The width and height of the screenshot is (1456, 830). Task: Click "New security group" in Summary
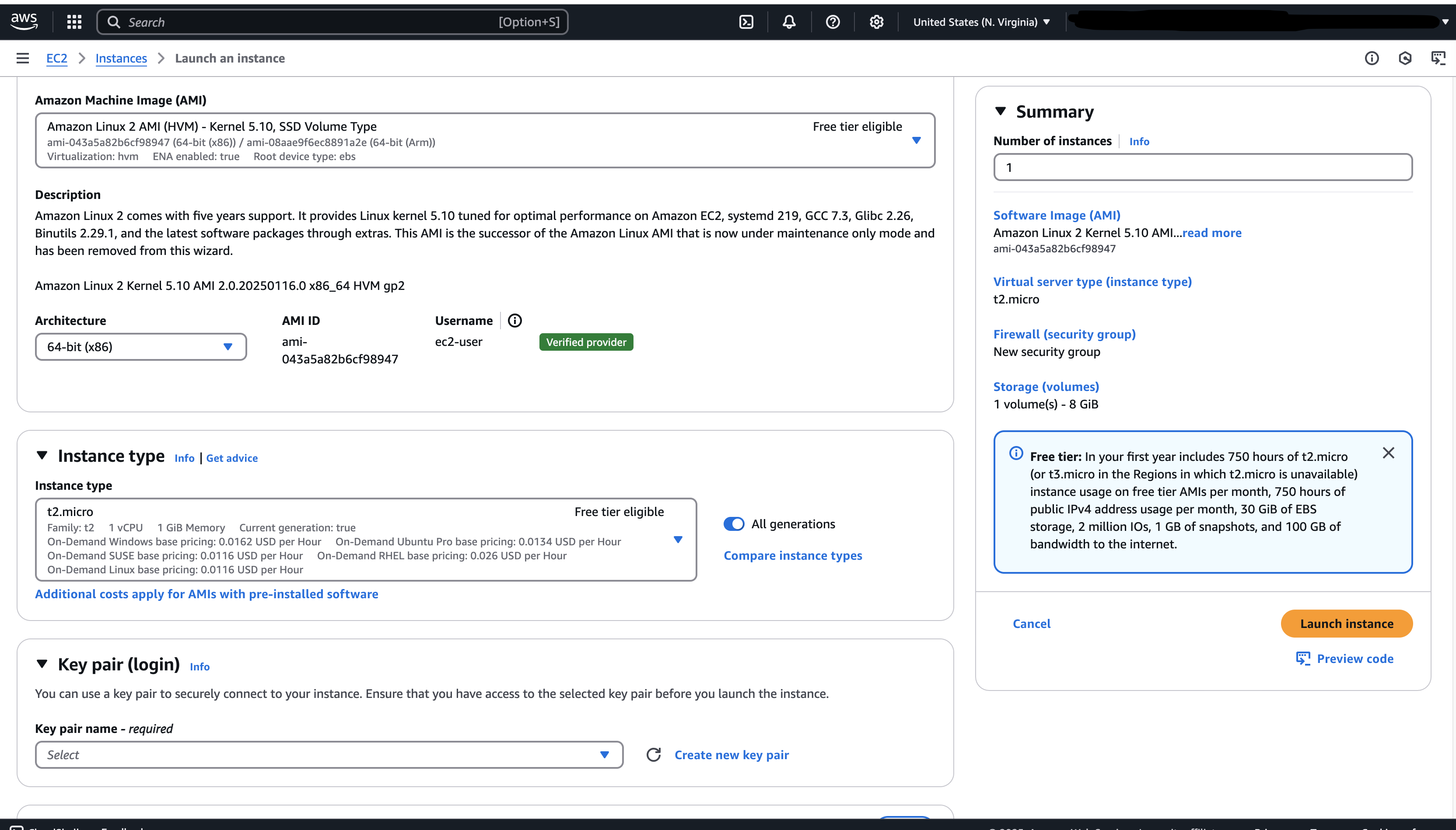1047,352
